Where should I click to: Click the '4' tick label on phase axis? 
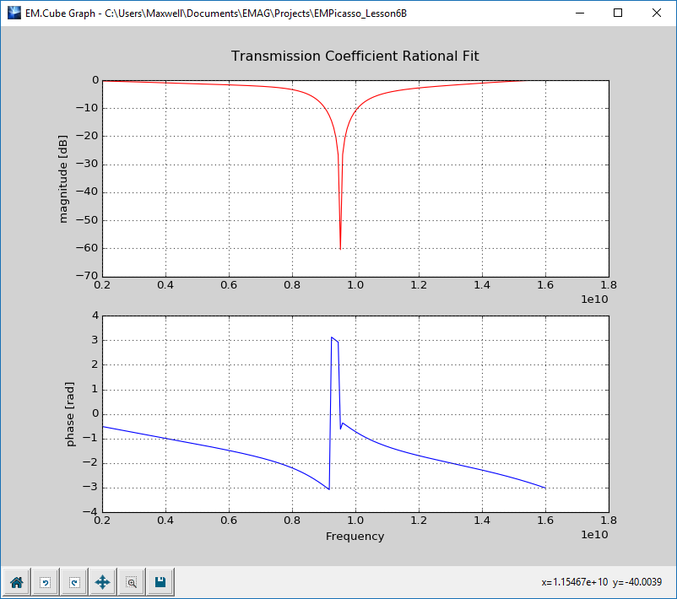95,316
